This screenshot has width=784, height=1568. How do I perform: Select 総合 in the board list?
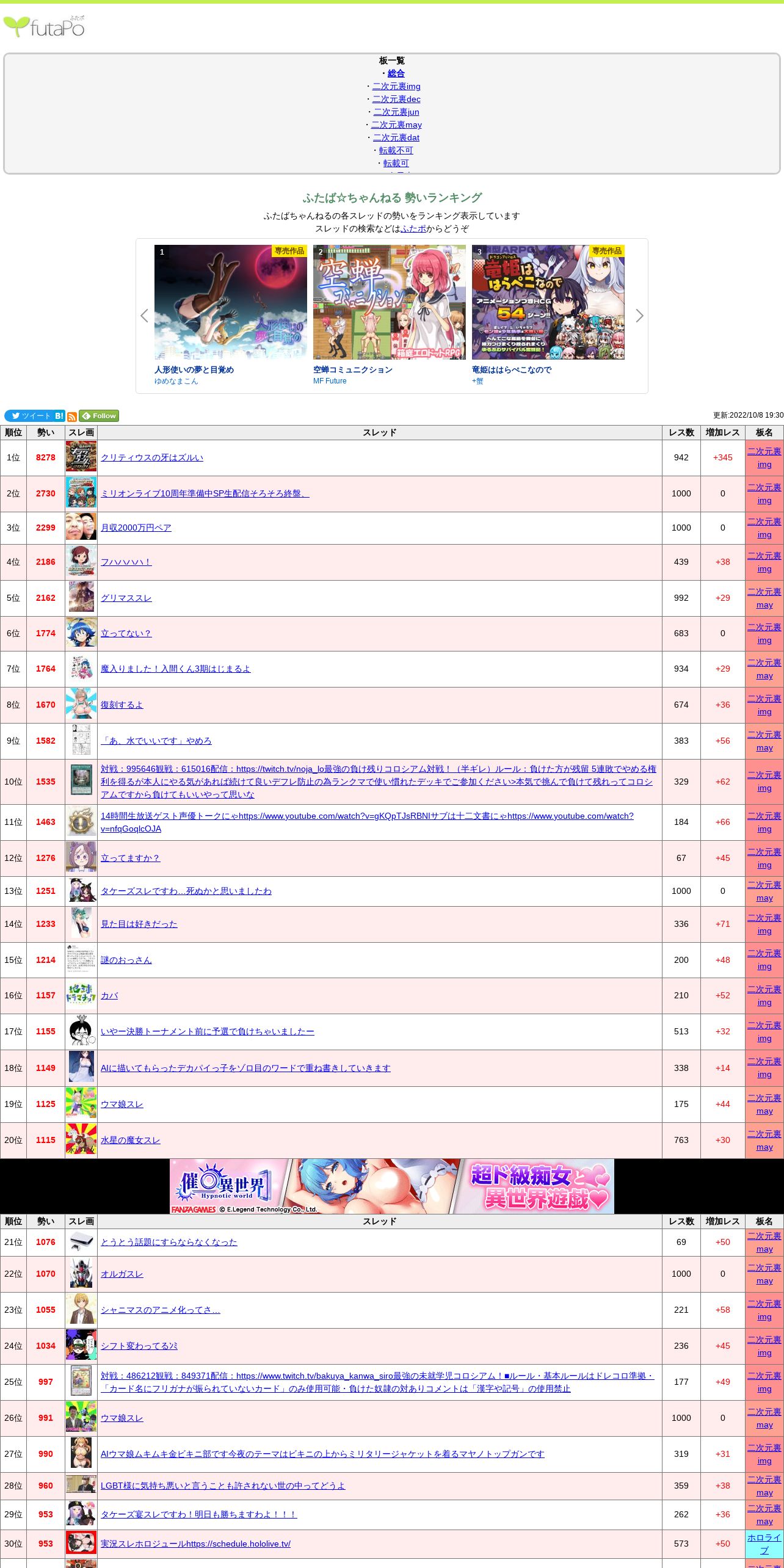click(x=396, y=73)
